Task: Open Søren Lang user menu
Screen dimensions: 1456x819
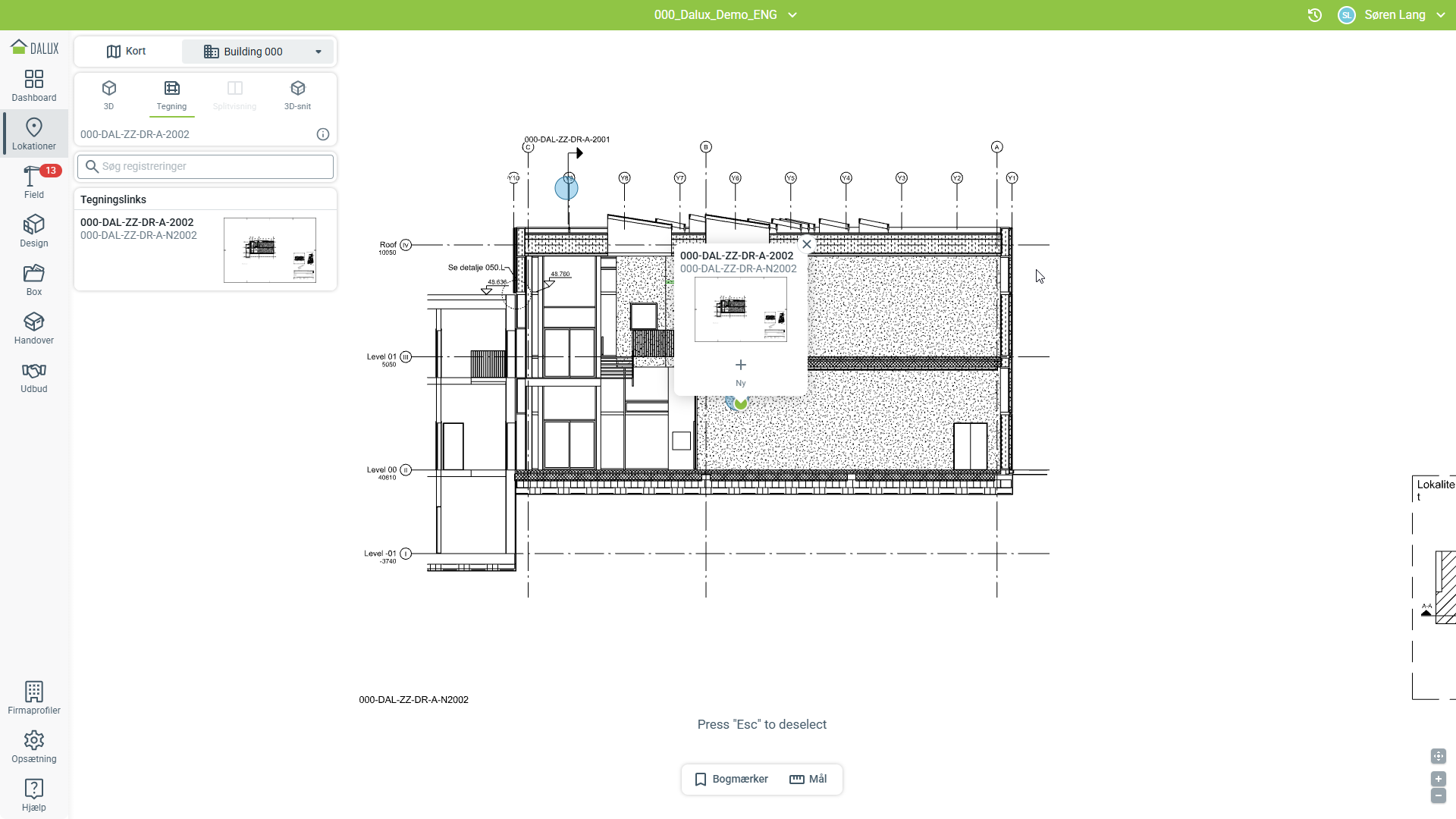Action: pyautogui.click(x=1394, y=15)
